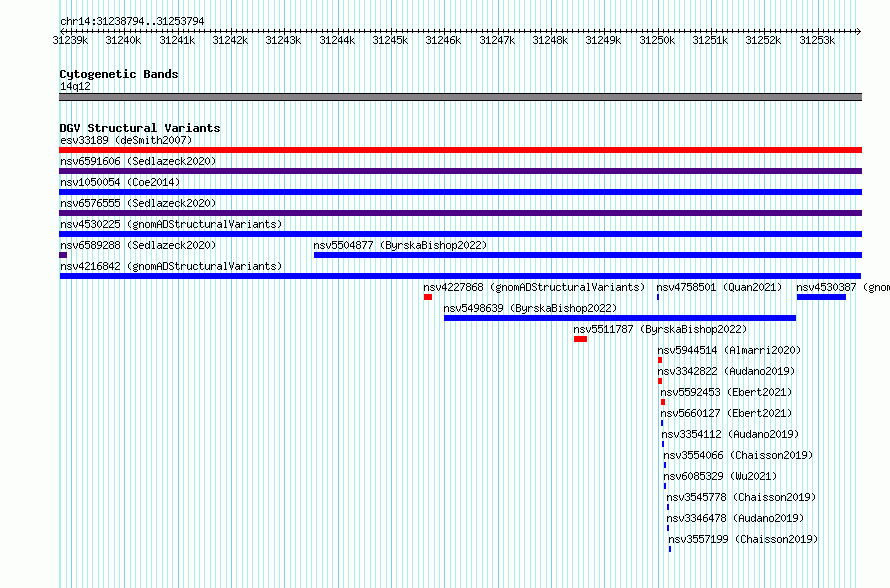
Task: Click the 31244k ruler position
Action: [337, 40]
